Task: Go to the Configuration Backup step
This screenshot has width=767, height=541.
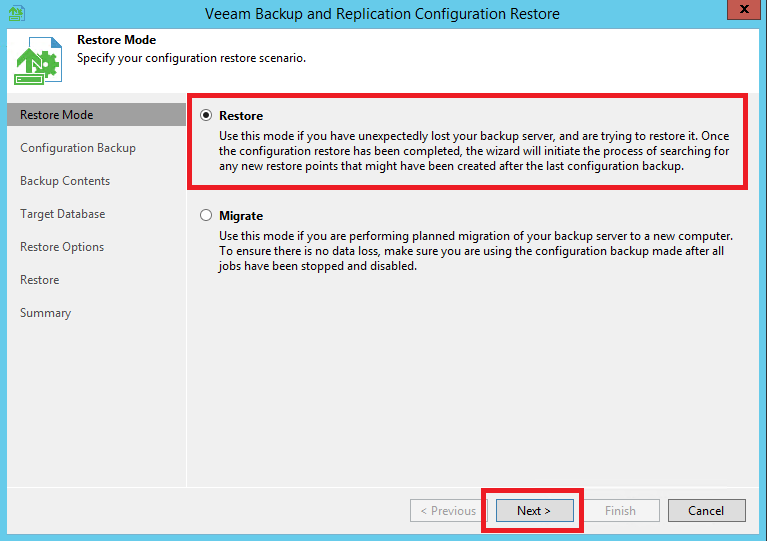Action: pos(78,148)
